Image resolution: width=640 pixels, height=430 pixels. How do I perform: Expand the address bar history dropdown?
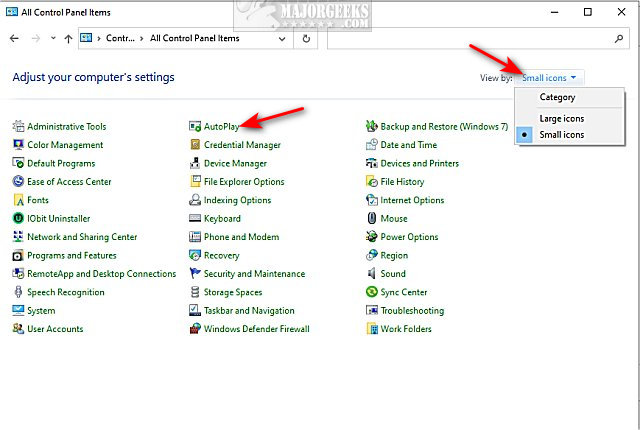point(282,39)
